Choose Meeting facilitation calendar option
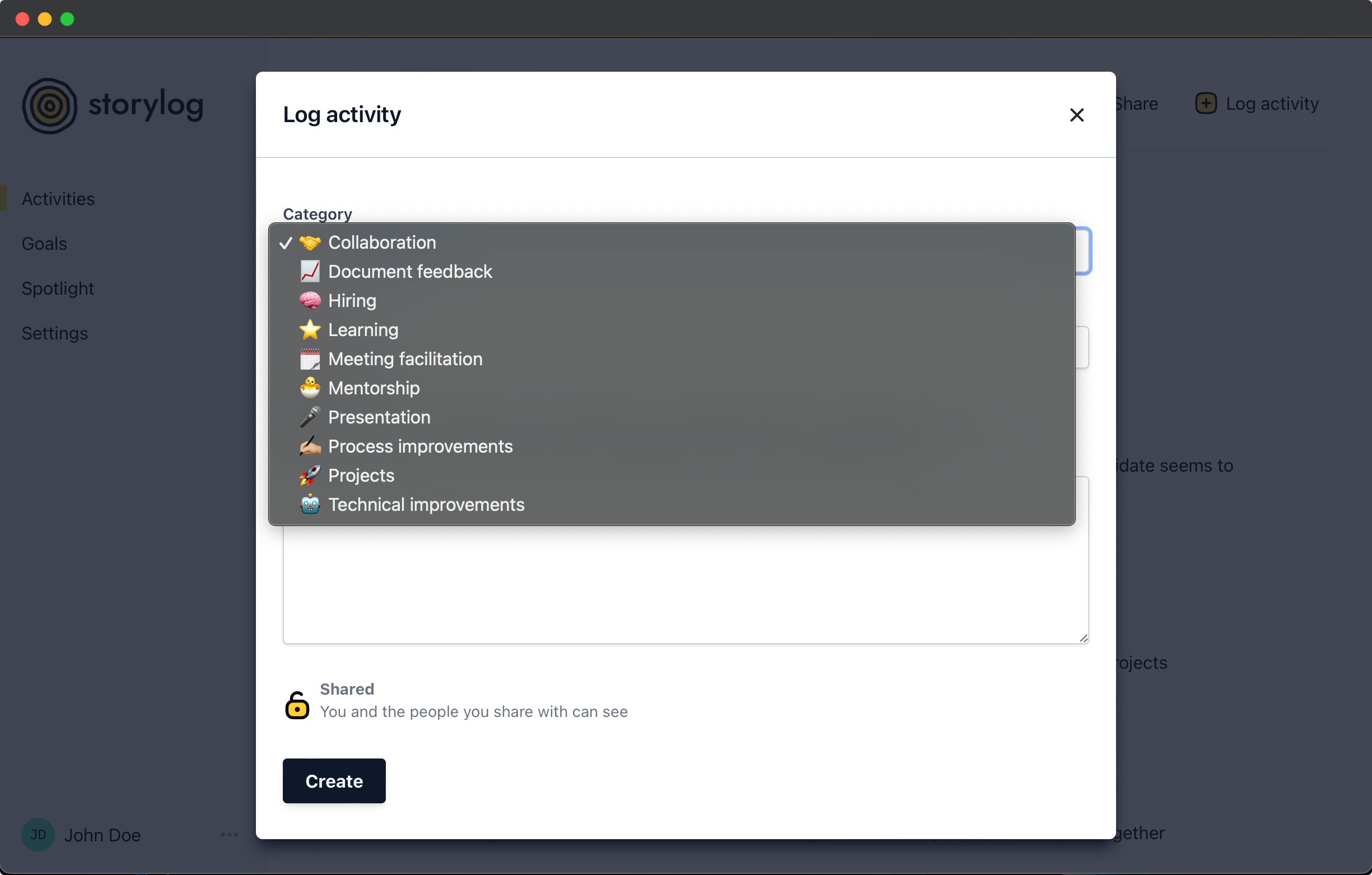1372x875 pixels. 404,359
